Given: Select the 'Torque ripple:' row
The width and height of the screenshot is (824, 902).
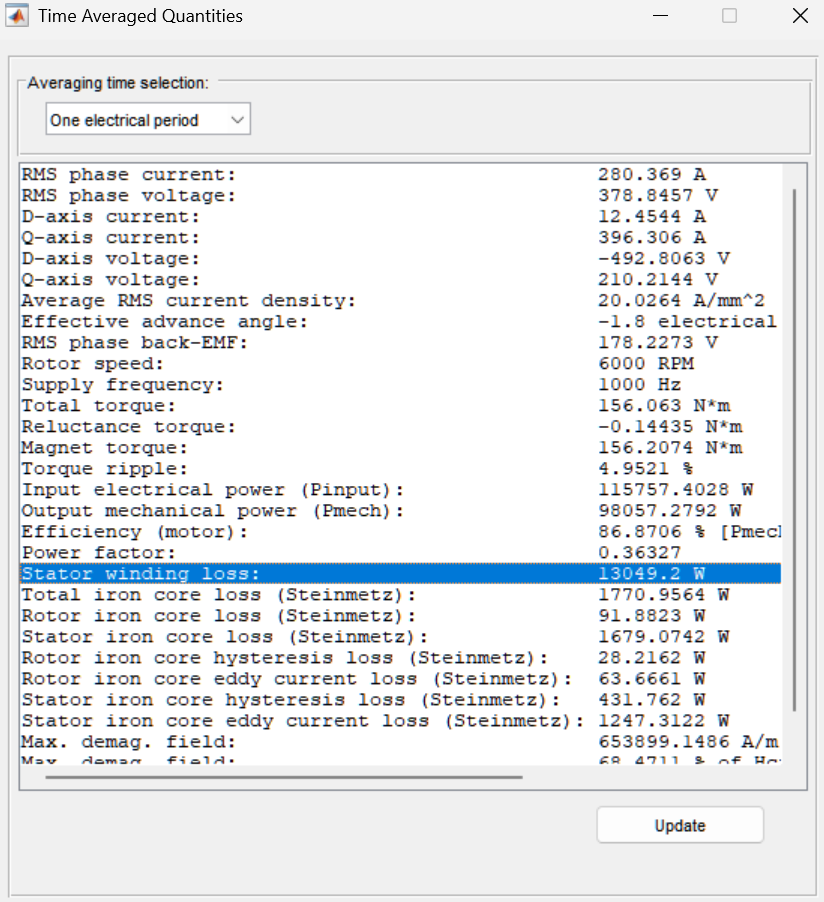Looking at the screenshot, I should point(400,468).
